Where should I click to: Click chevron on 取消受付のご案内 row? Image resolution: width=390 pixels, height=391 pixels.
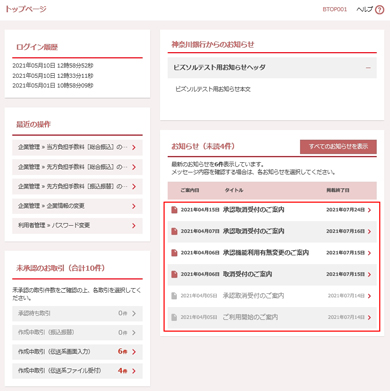(x=369, y=274)
